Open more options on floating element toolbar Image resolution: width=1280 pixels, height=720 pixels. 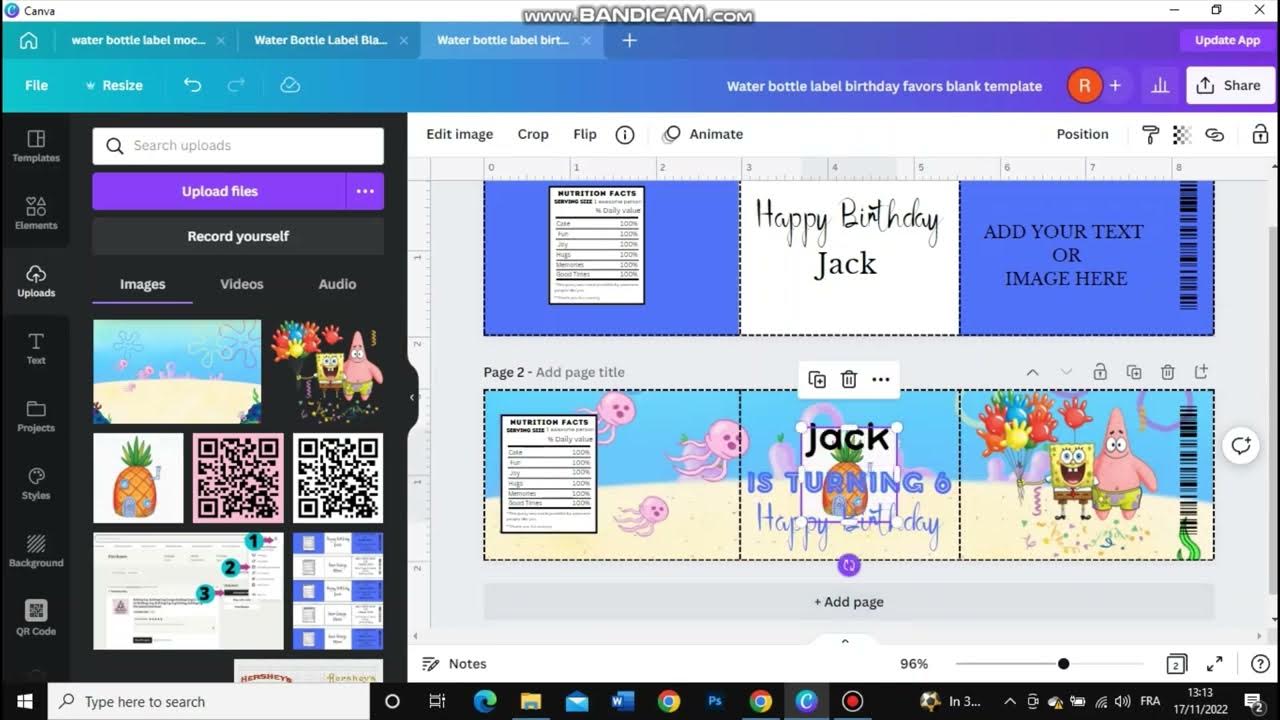[881, 379]
